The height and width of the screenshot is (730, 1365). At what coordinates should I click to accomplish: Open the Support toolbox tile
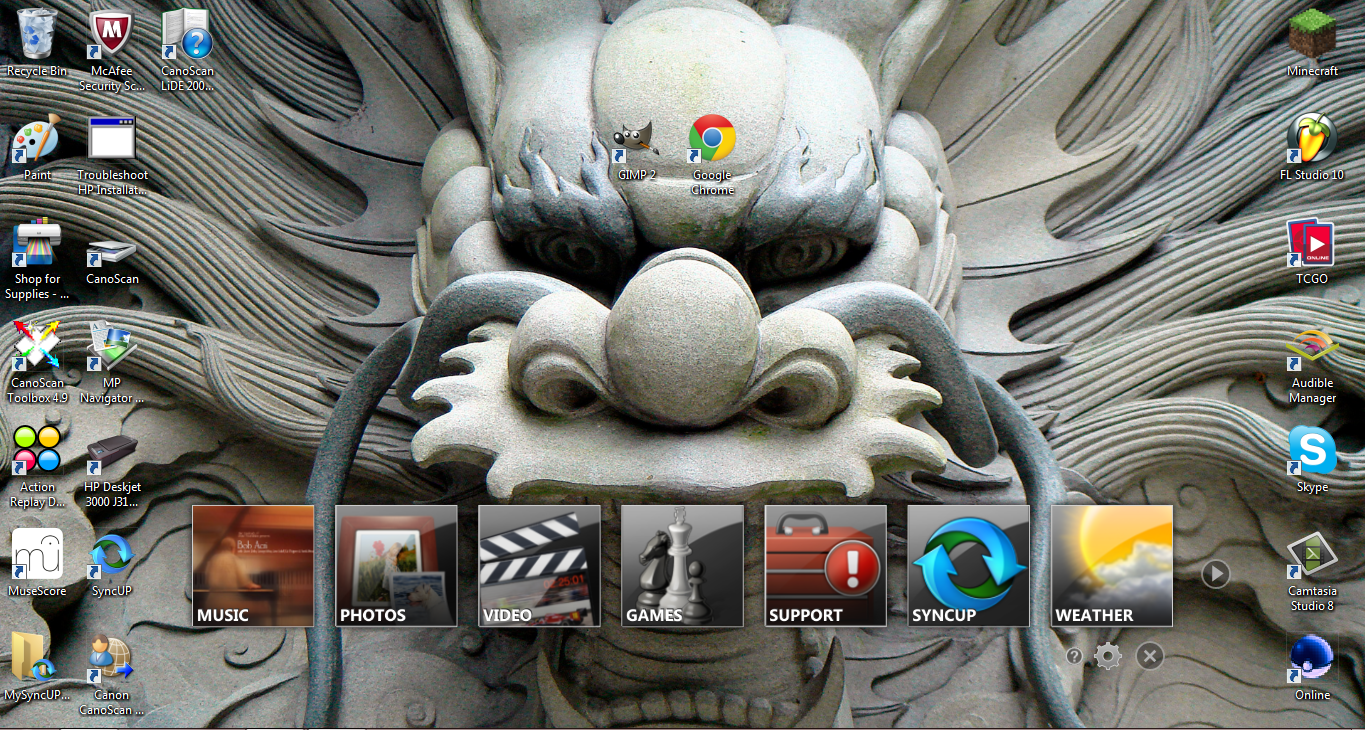(x=825, y=566)
